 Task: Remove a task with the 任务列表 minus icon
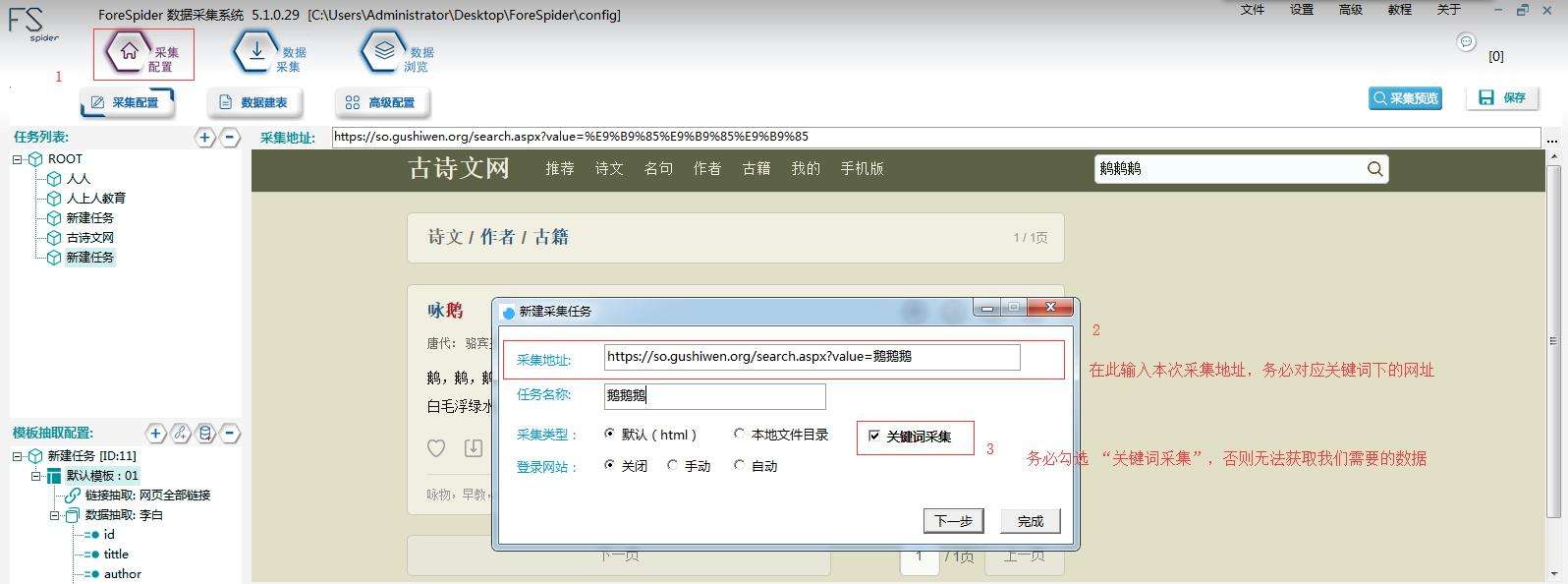pyautogui.click(x=229, y=138)
